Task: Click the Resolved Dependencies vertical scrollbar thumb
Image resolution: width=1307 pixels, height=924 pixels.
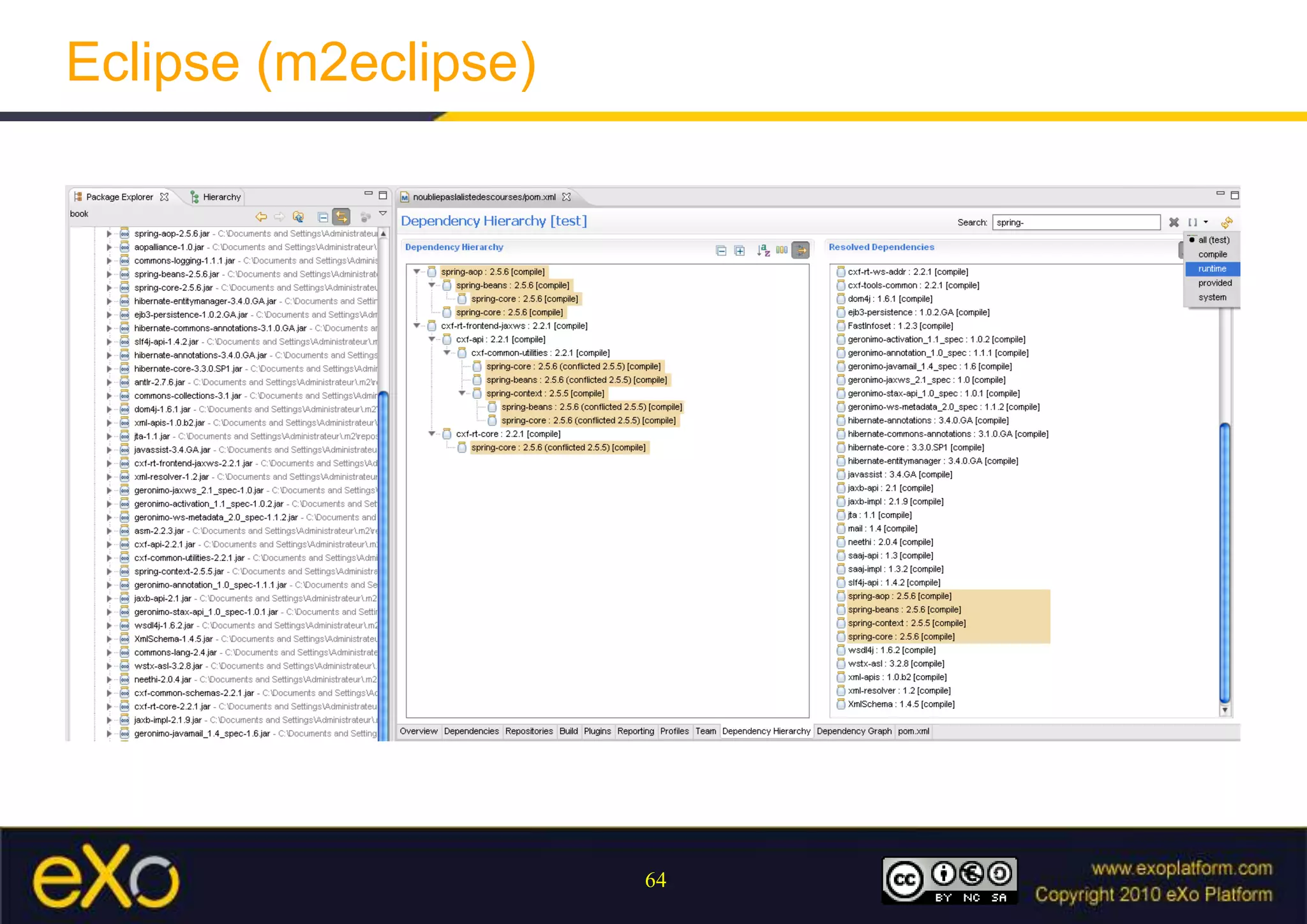Action: 1225,563
